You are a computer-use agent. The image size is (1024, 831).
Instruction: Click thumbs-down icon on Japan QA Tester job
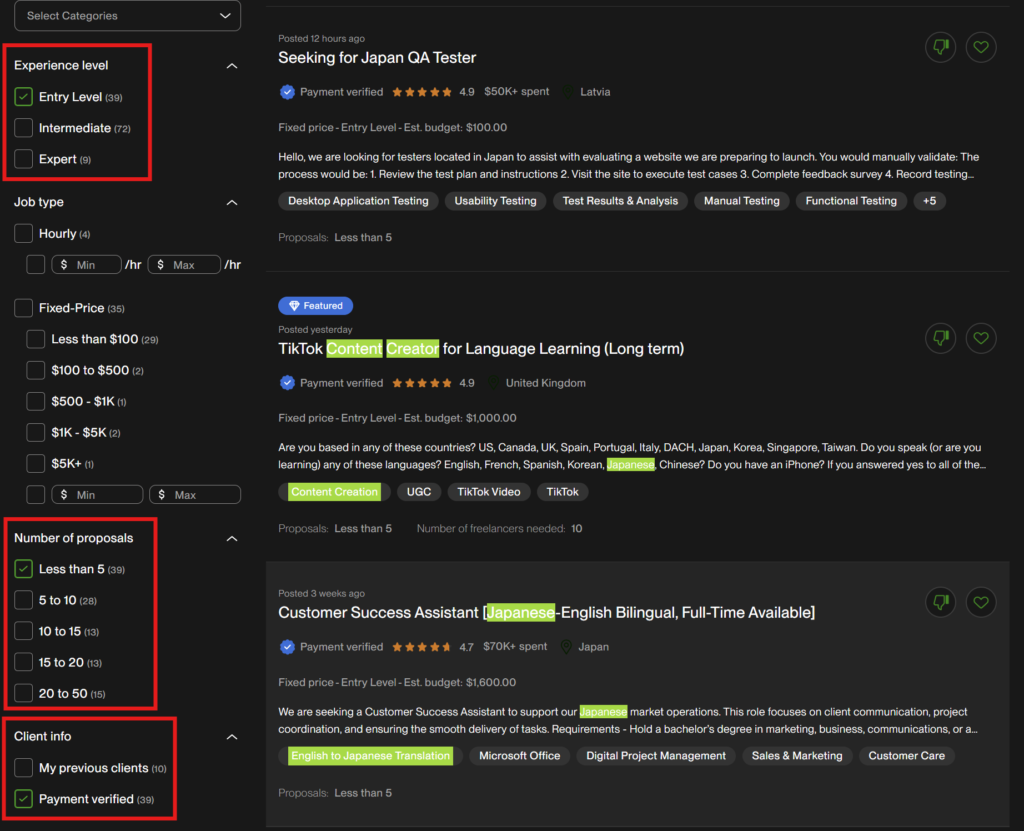(940, 47)
